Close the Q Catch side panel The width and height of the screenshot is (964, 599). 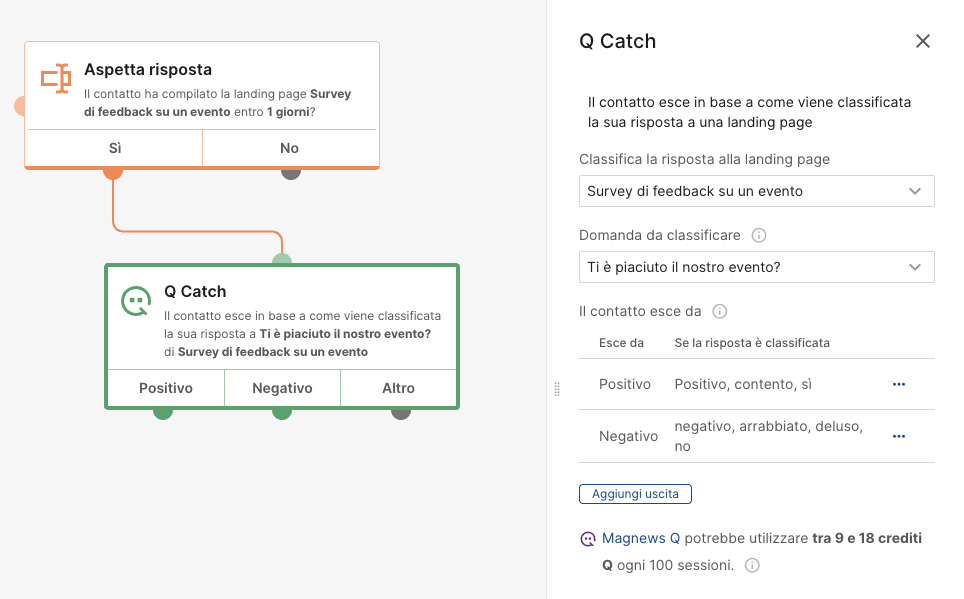click(922, 41)
